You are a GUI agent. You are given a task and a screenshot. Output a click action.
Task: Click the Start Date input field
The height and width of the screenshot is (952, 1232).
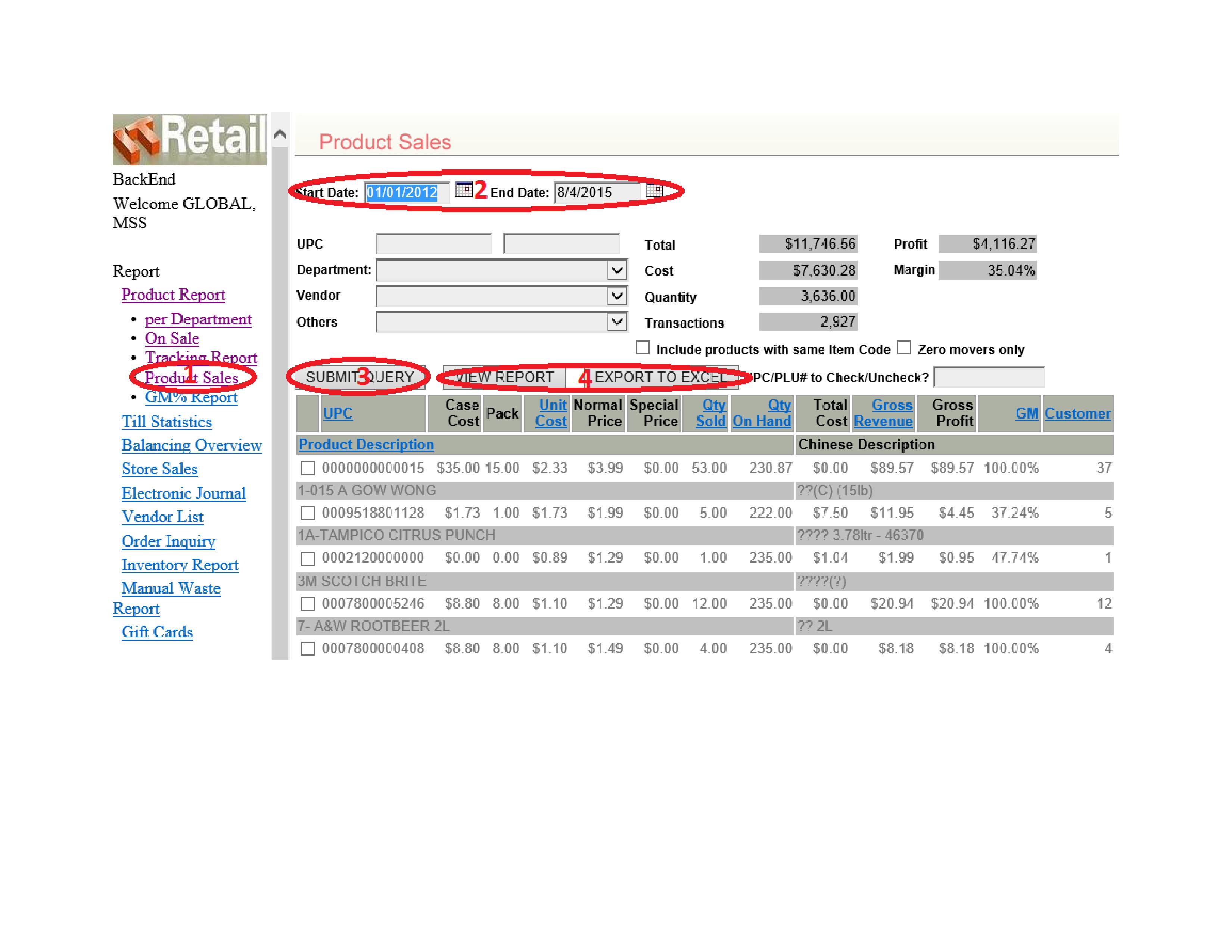(407, 192)
